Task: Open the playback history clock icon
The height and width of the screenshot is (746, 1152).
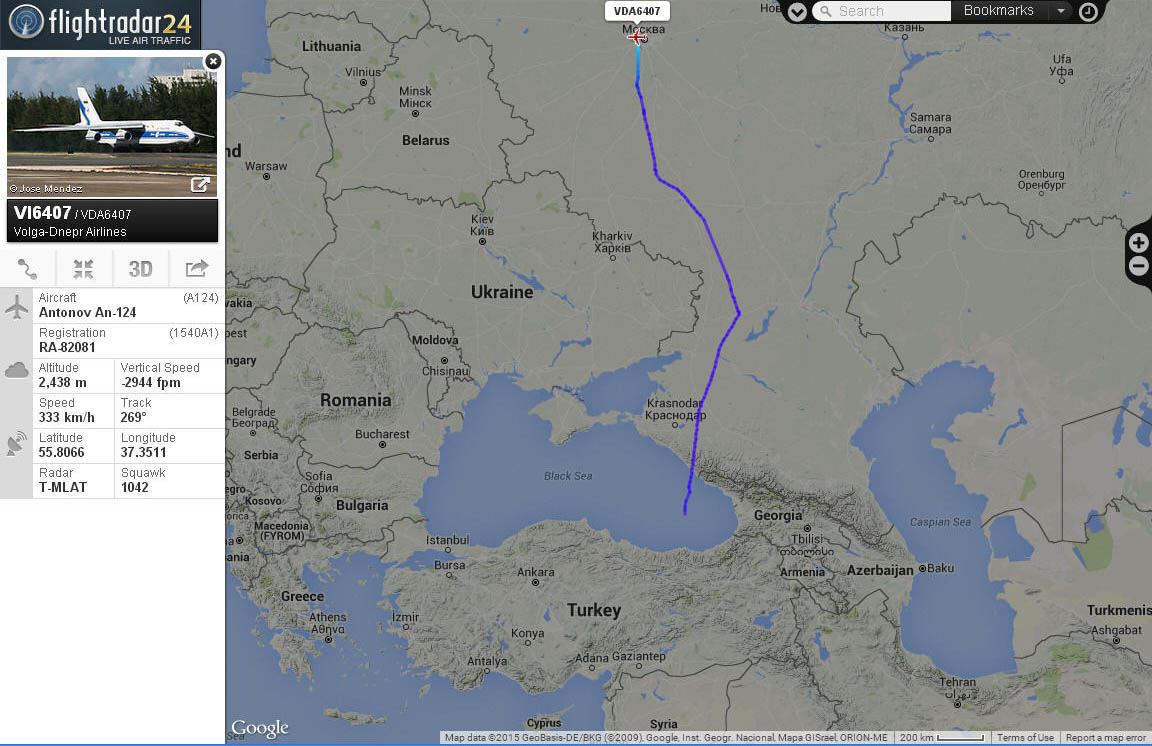Action: click(1088, 11)
